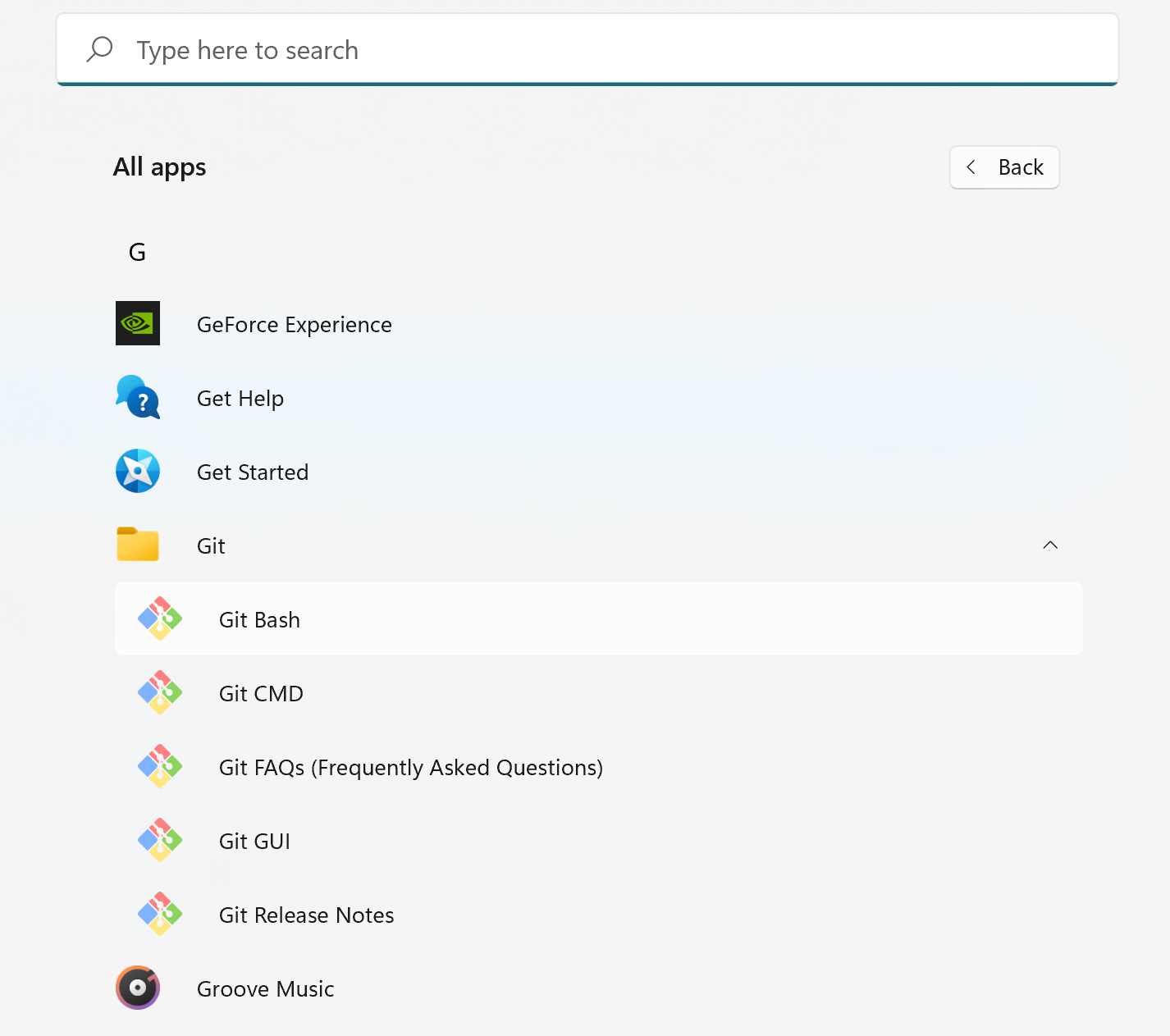Collapse the Git folder chevron
Screen dimensions: 1170x1036
[1050, 545]
